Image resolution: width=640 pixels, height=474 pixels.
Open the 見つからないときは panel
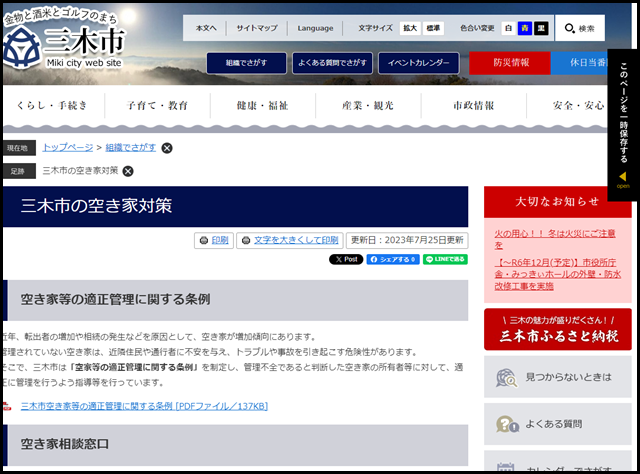[558, 377]
